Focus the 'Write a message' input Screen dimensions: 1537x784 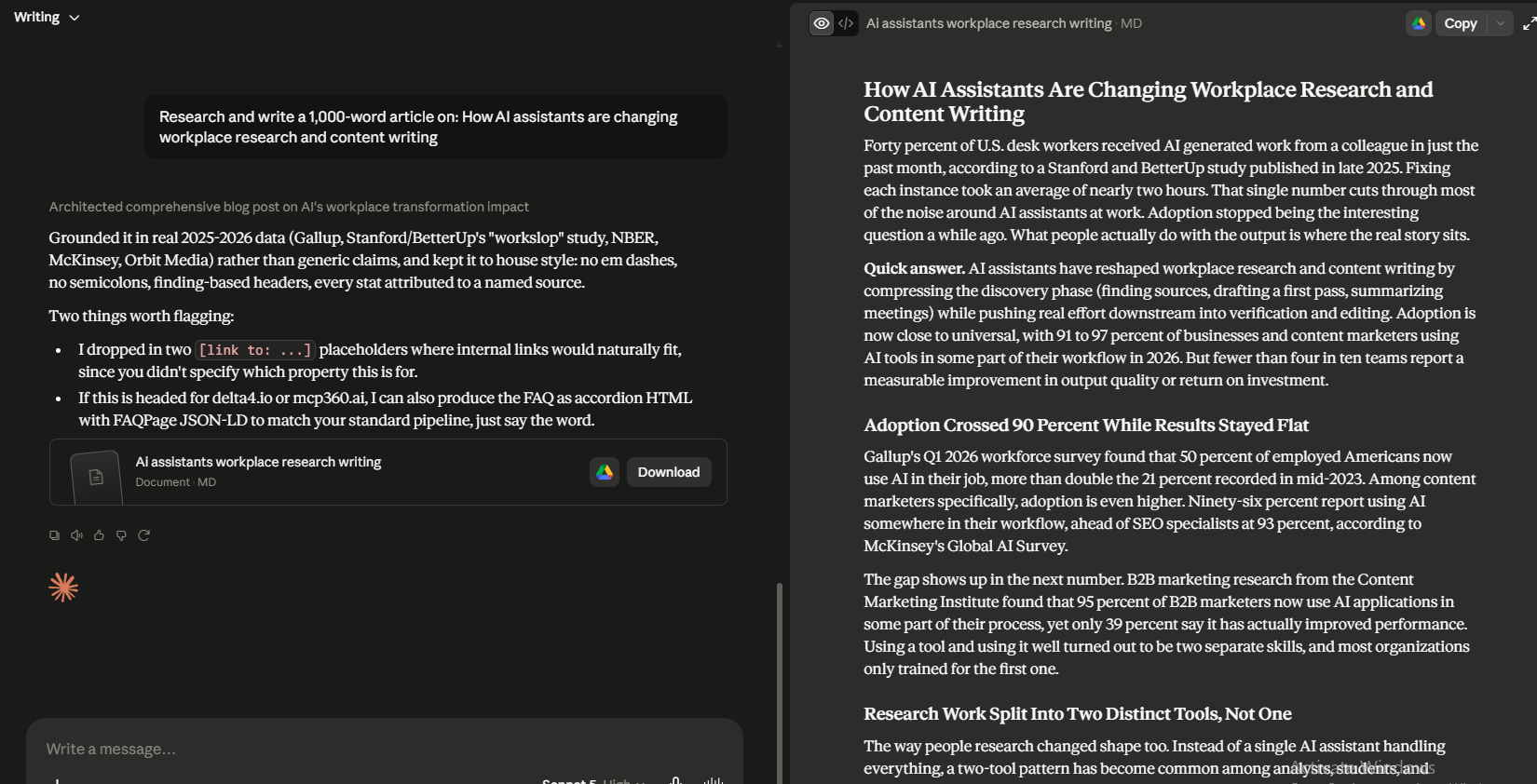click(x=384, y=749)
